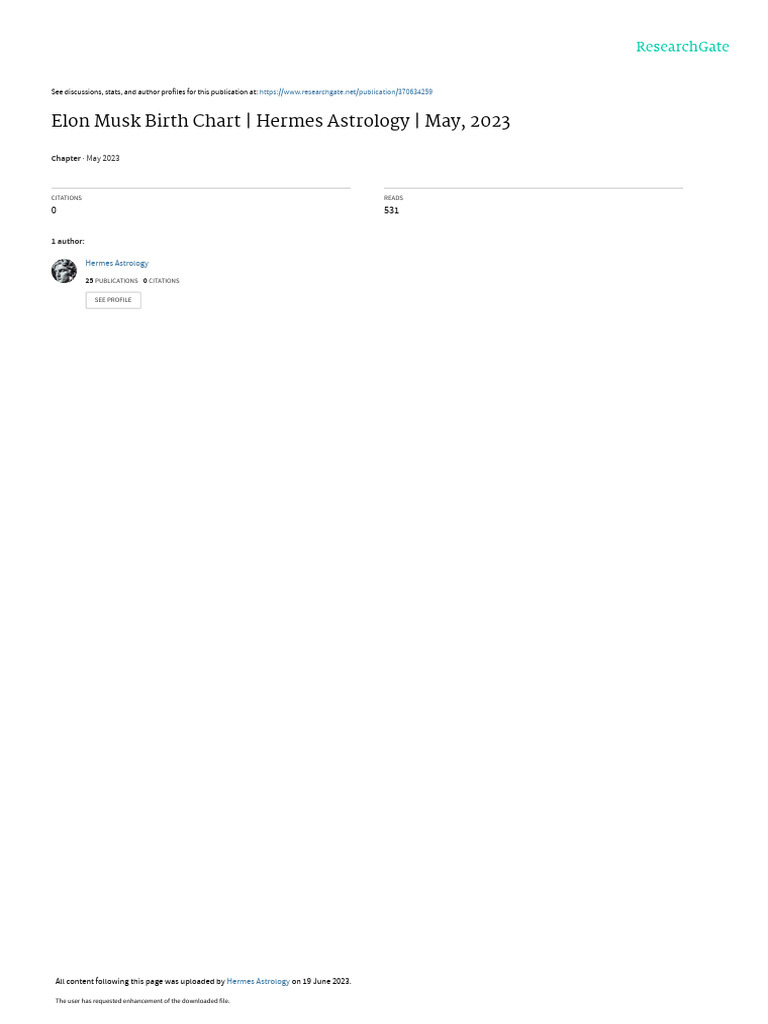Viewport: 768px width, 1024px height.
Task: Click the READS heading label
Action: tap(393, 198)
